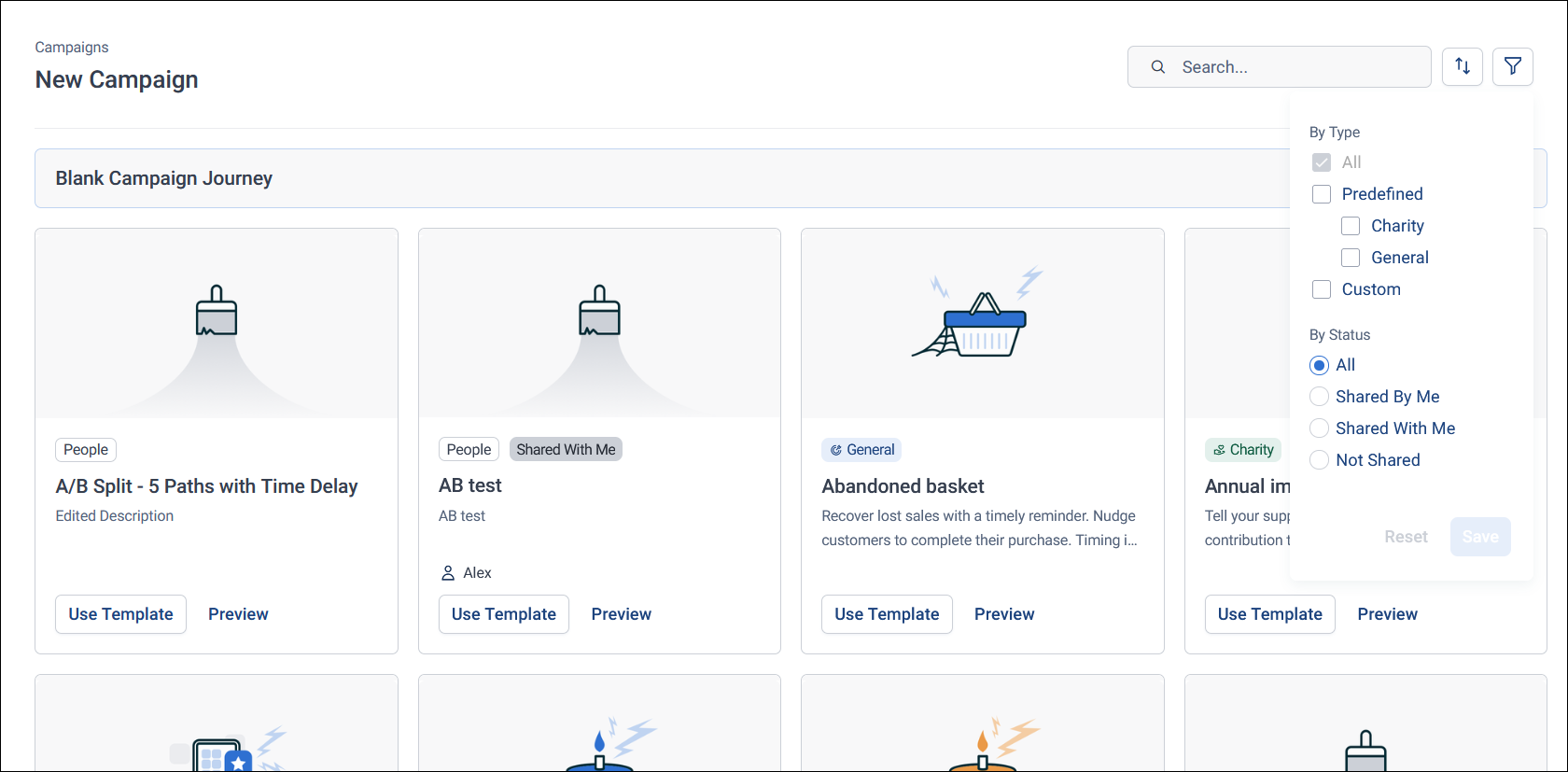This screenshot has height=772, width=1568.
Task: Click the search magnifier icon
Action: [x=1158, y=67]
